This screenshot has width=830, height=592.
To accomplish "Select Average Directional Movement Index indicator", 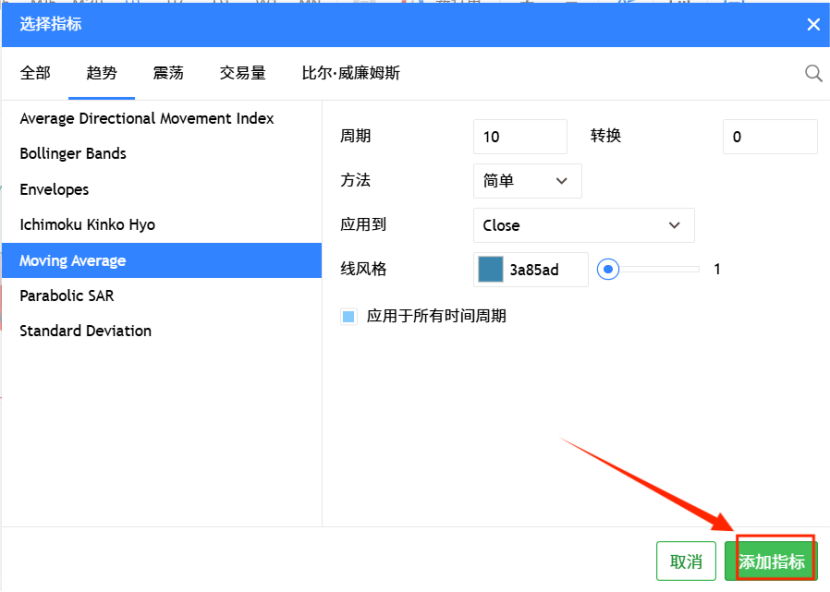I will (x=162, y=119).
